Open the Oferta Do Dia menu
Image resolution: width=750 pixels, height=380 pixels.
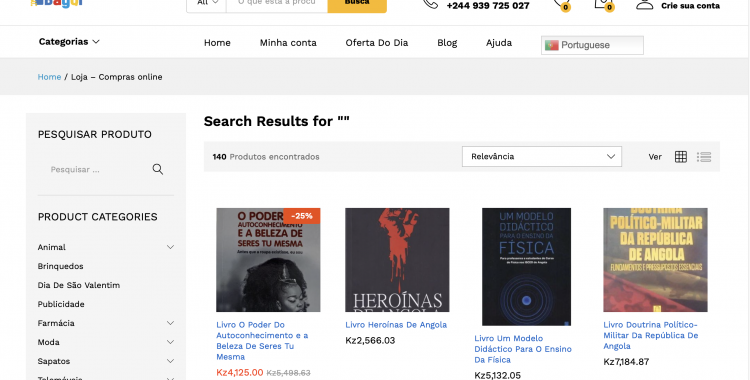[x=376, y=43]
